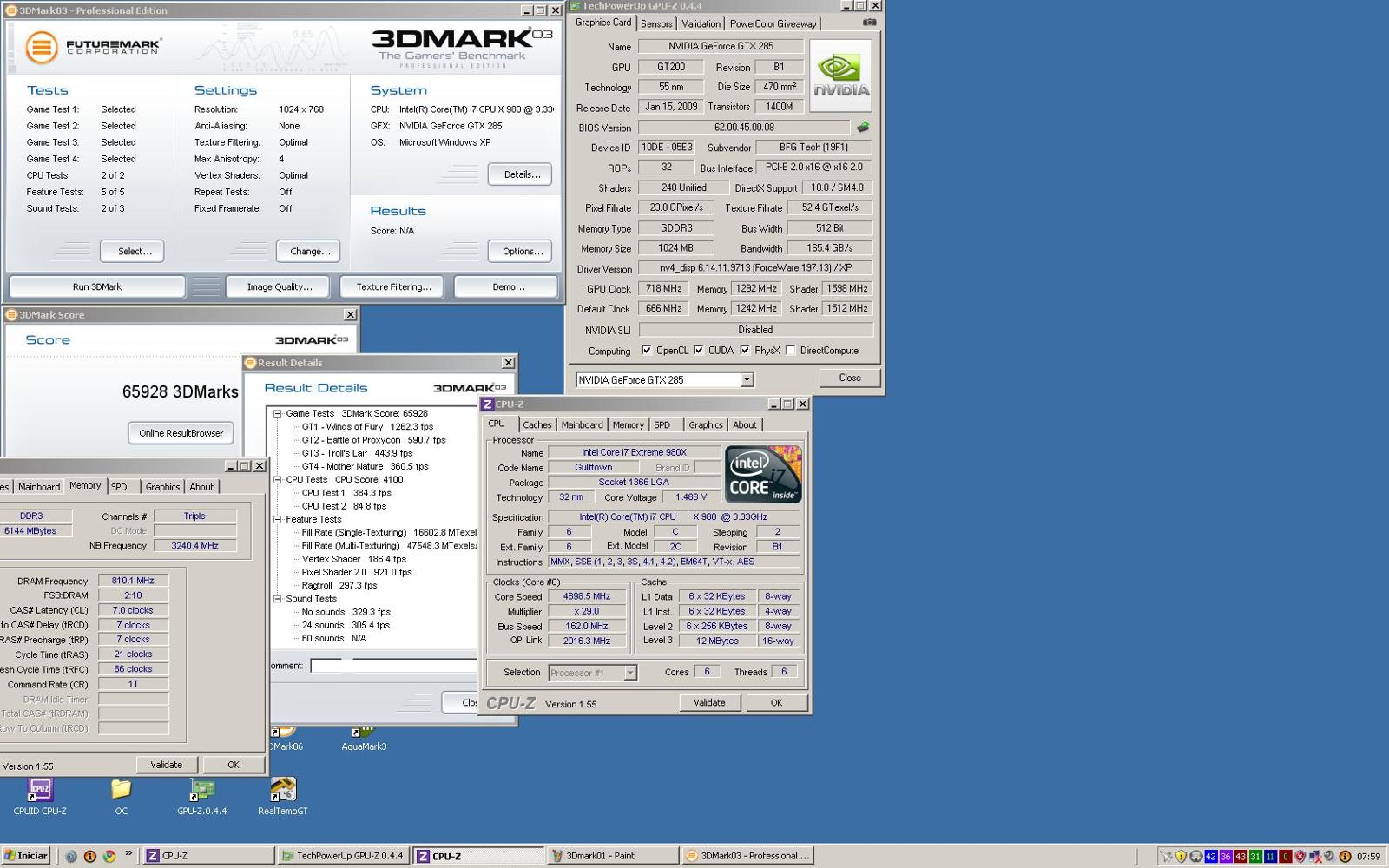1389x868 pixels.
Task: Click the GPU-Z BIOS save chip icon
Action: coord(863,127)
